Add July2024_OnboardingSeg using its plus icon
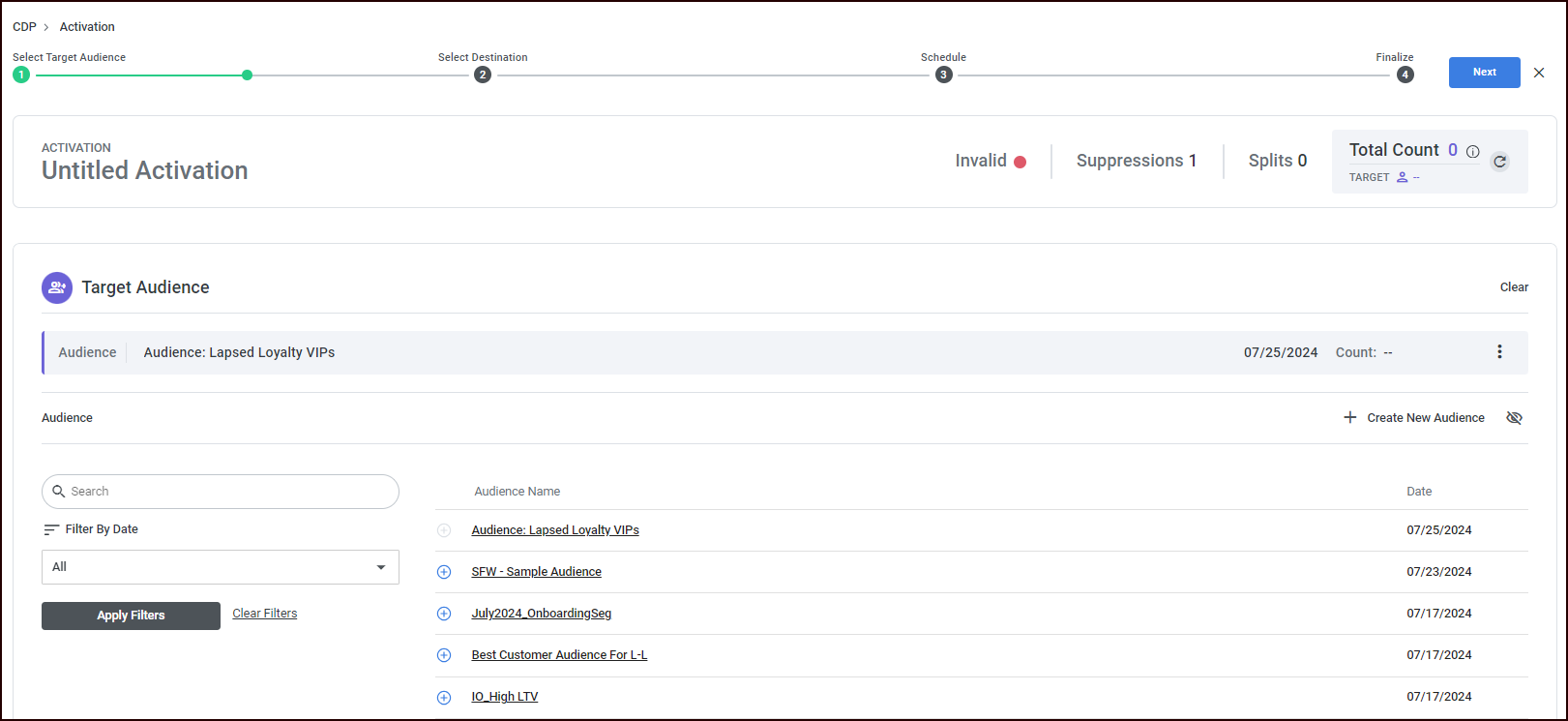The height and width of the screenshot is (721, 1568). click(444, 614)
